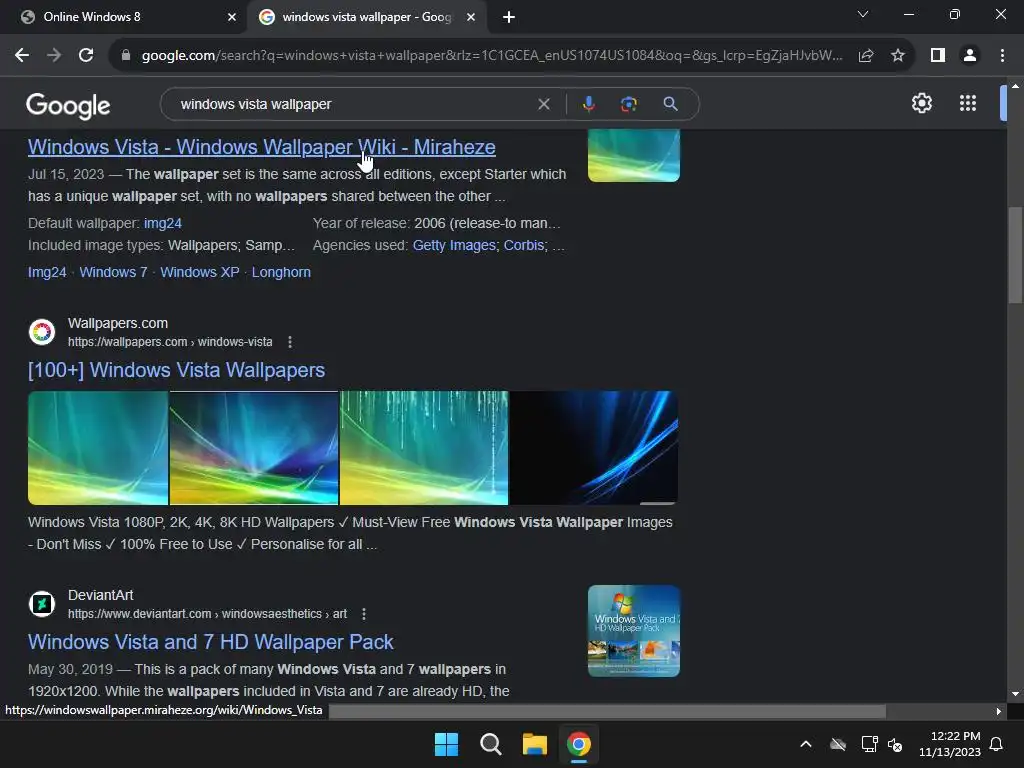Click the network tray icon
This screenshot has height=768, width=1024.
pos(869,744)
